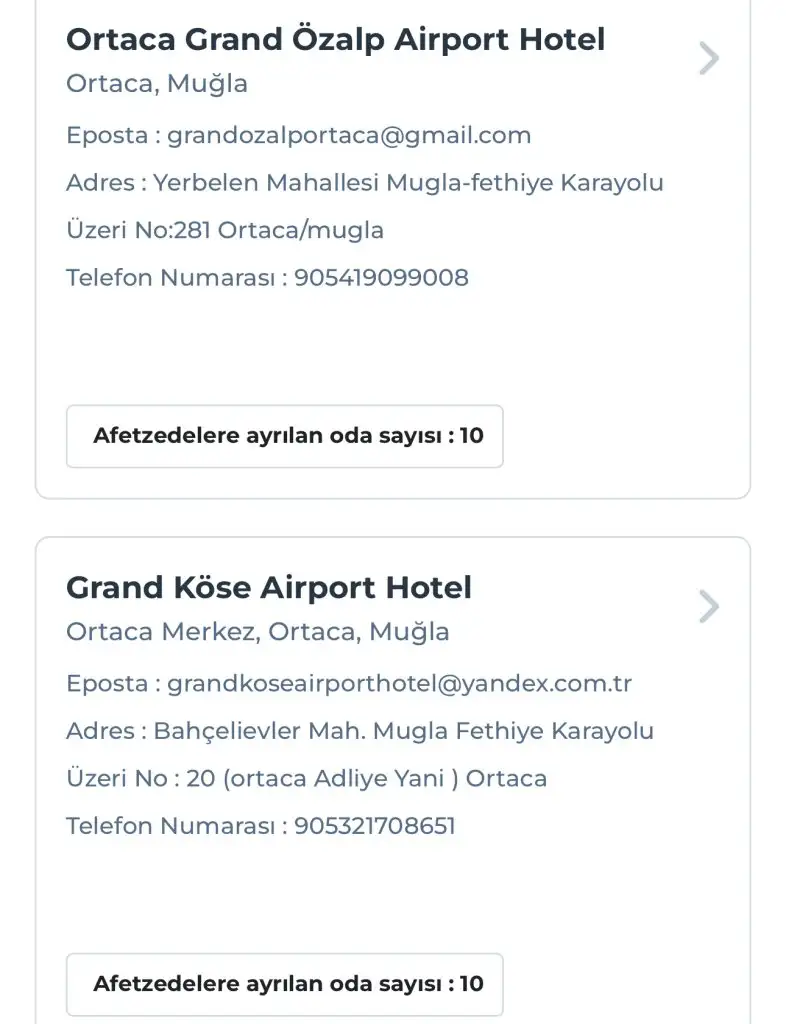Tap the "Ortaca Merkez, Ortaca, Muğla" location subtitle
This screenshot has height=1024, width=786.
258,632
